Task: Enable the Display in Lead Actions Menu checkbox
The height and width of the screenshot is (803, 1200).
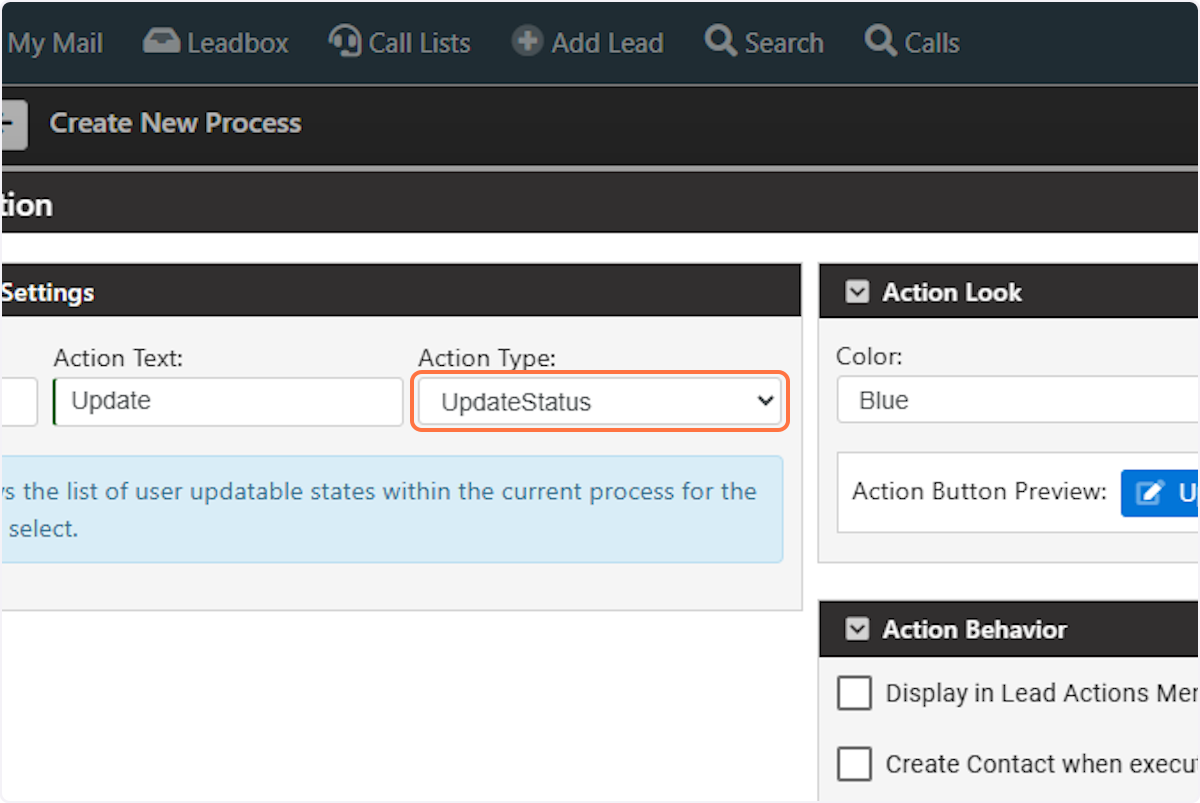Action: (854, 693)
